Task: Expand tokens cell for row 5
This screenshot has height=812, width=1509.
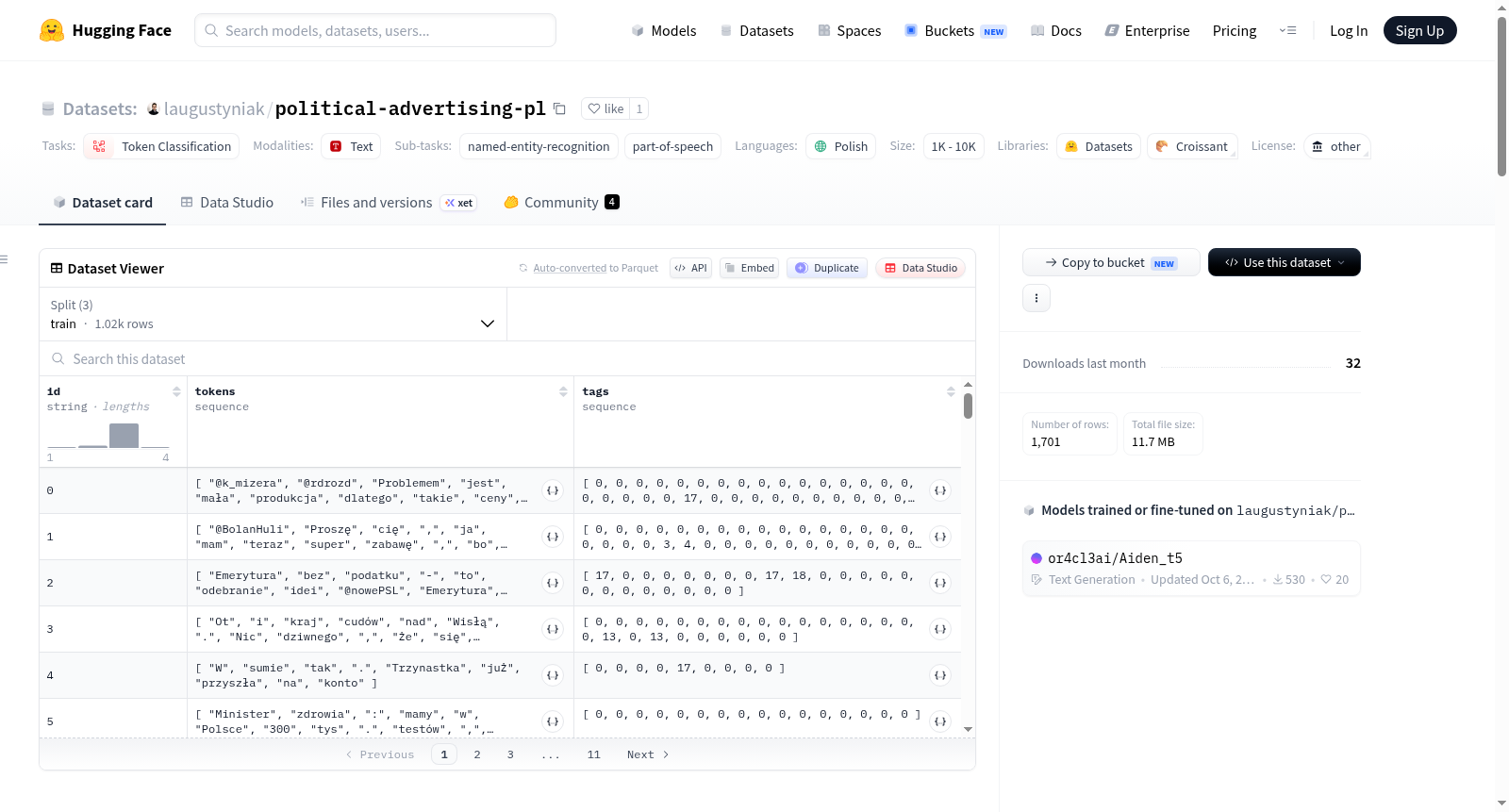Action: point(553,721)
